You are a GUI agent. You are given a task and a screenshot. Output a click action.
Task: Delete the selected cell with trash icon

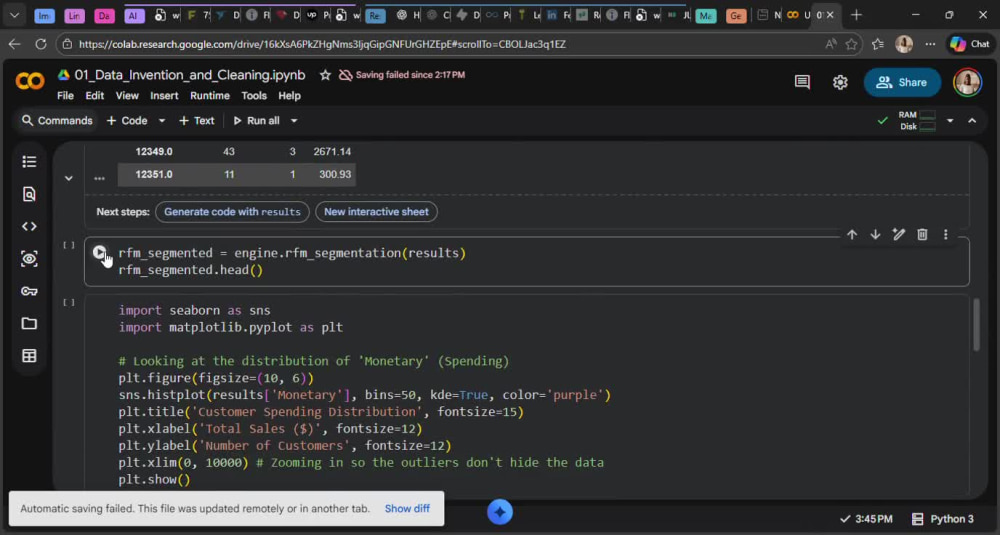pyautogui.click(x=922, y=235)
